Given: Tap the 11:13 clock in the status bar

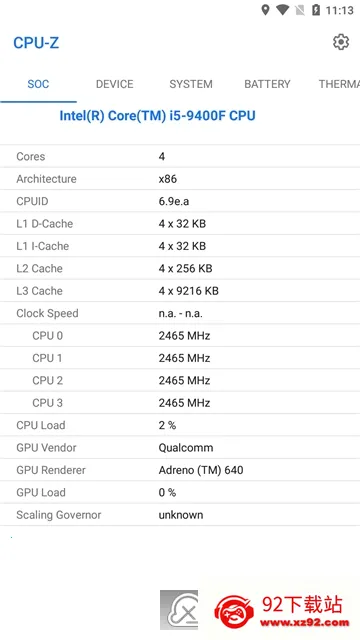Looking at the screenshot, I should (x=340, y=10).
